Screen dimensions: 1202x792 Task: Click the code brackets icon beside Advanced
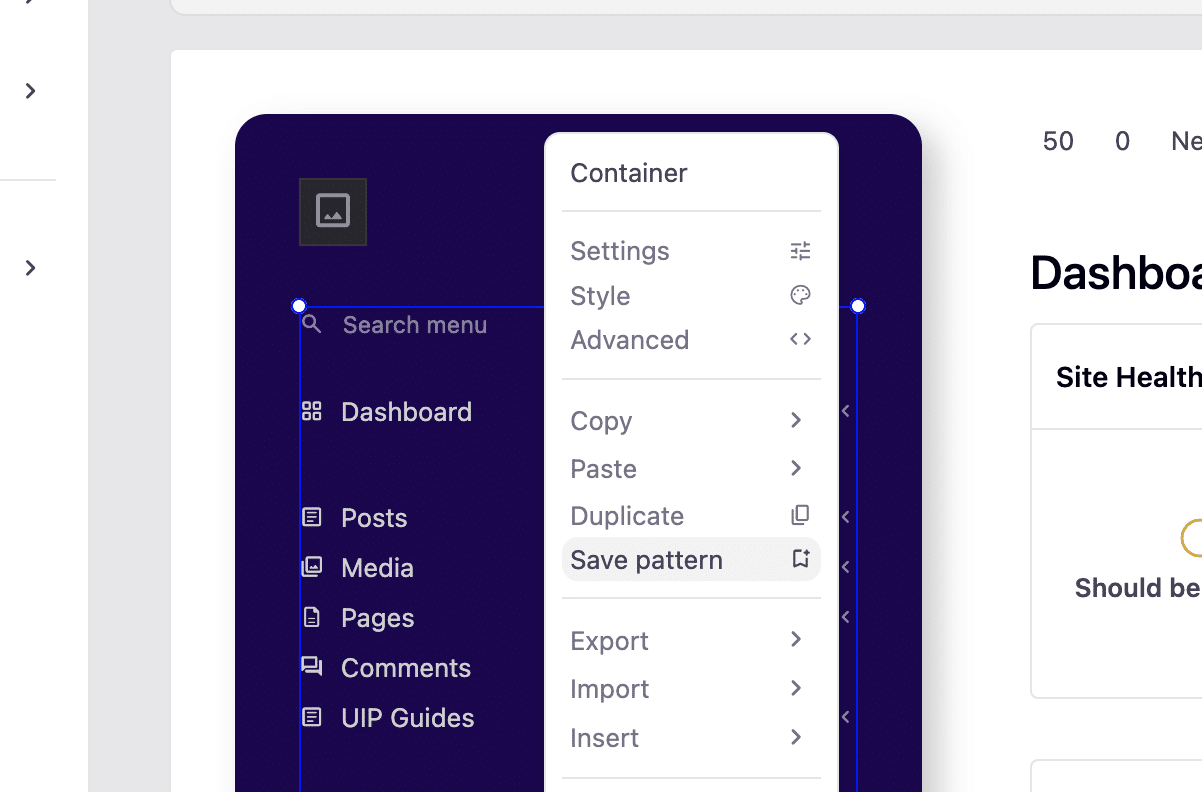tap(800, 340)
